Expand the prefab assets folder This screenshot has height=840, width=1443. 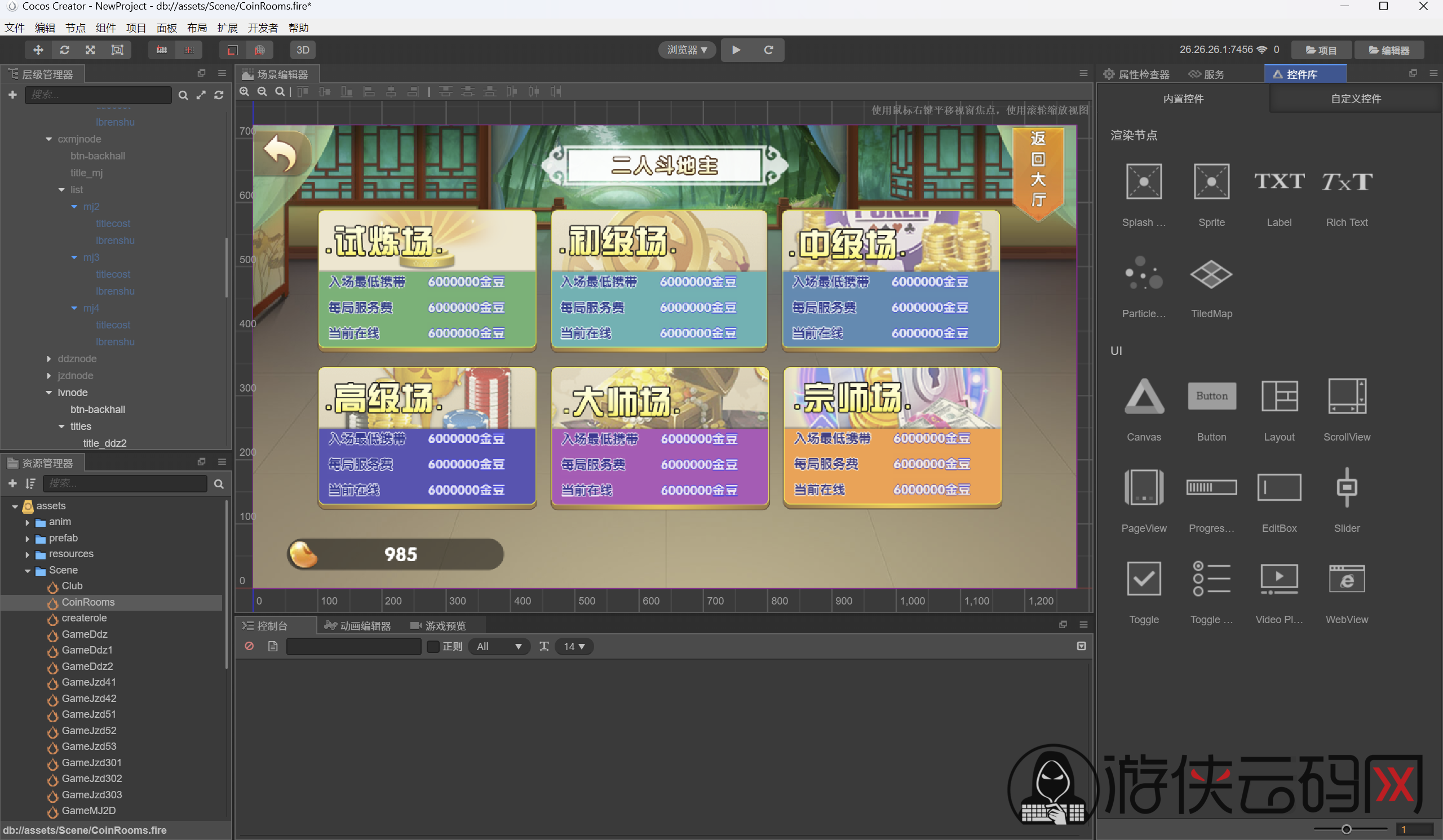[x=27, y=539]
